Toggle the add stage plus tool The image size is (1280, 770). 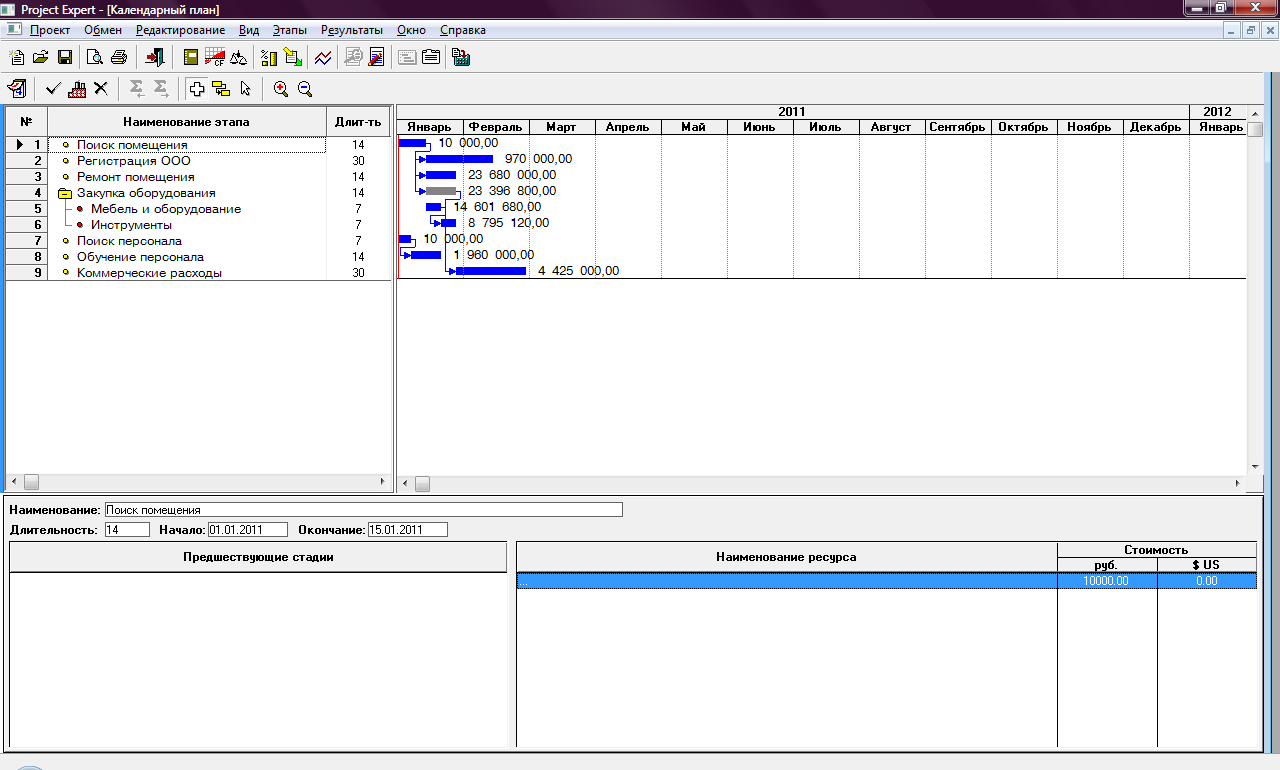197,89
